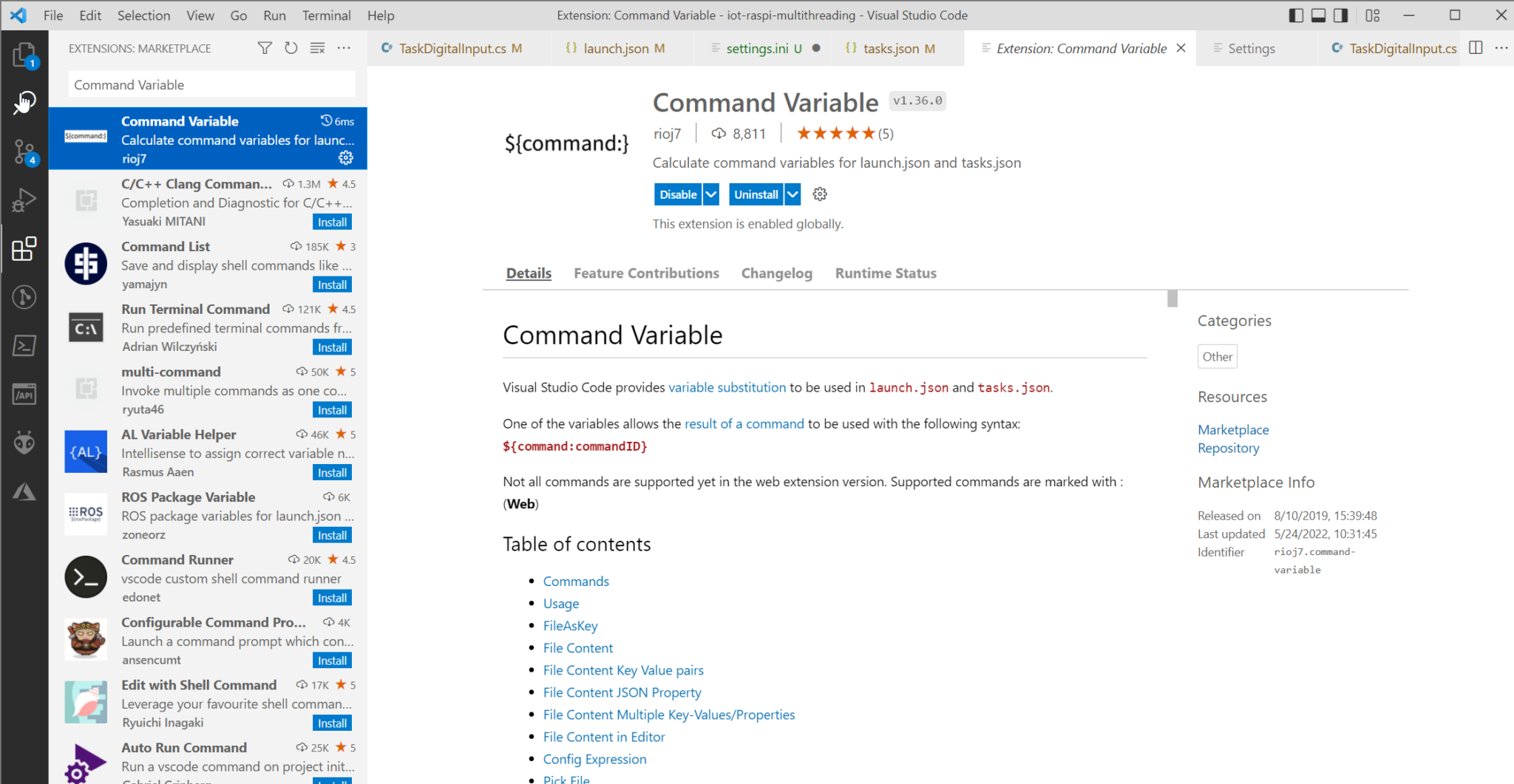
Task: Expand the Disable button dropdown arrow
Action: point(710,194)
